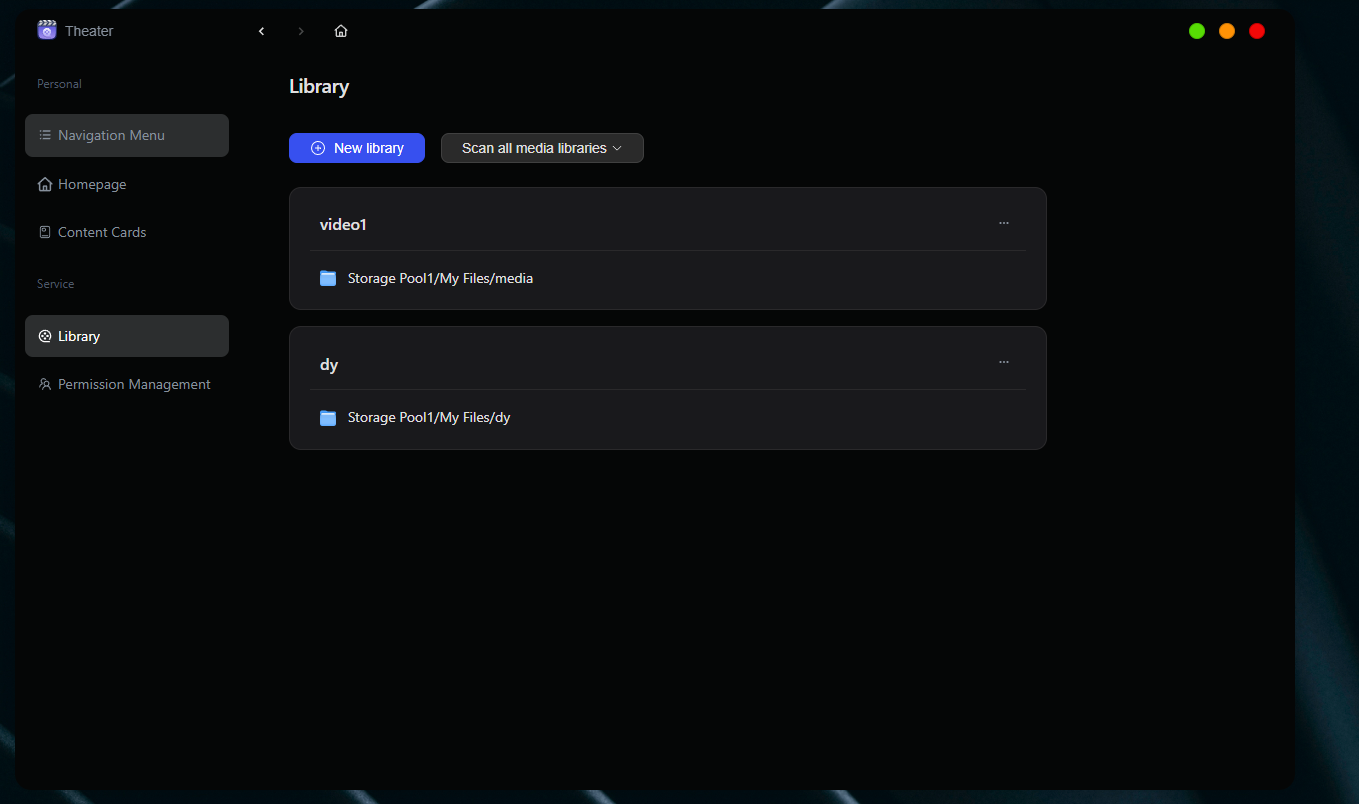Open options menu for dy library
The image size is (1359, 804).
pos(1004,362)
